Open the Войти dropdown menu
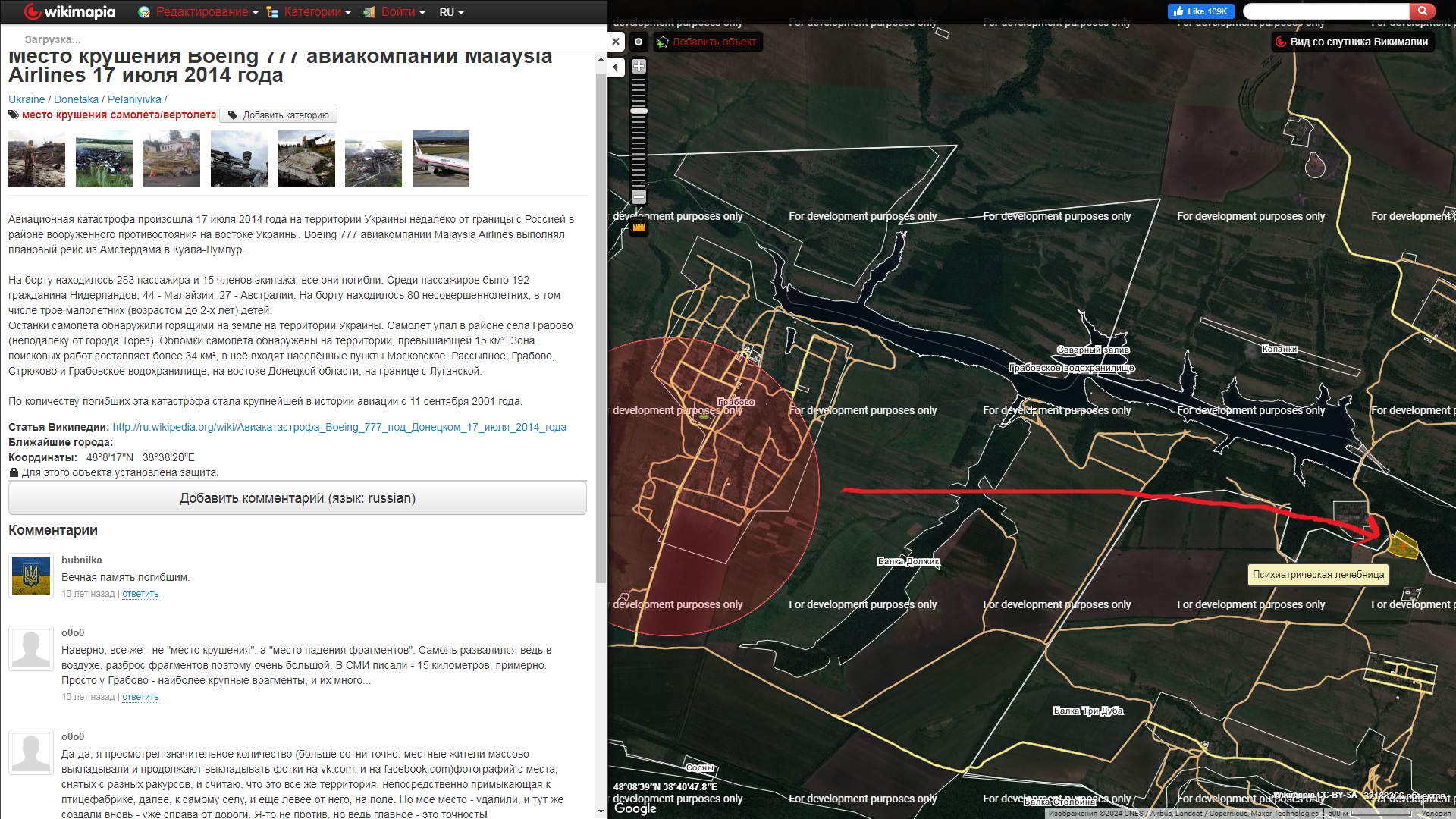This screenshot has height=819, width=1456. (x=394, y=12)
